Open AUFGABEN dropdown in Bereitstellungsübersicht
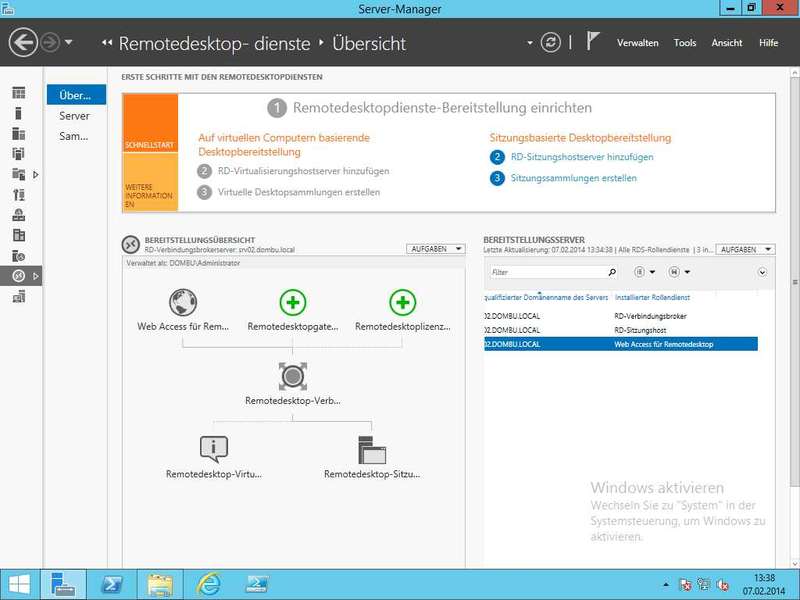 [436, 249]
